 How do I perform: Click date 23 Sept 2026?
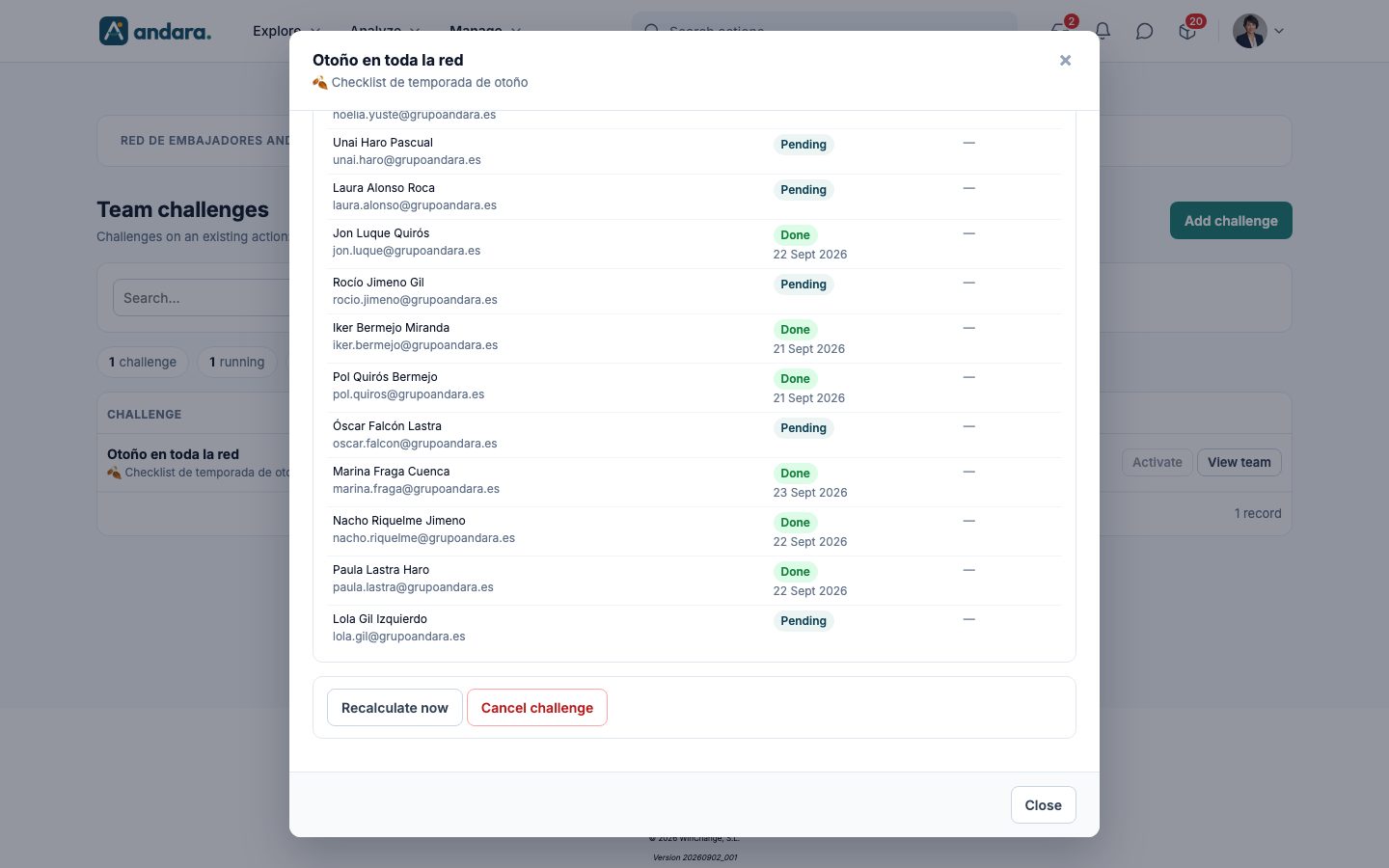coord(810,493)
